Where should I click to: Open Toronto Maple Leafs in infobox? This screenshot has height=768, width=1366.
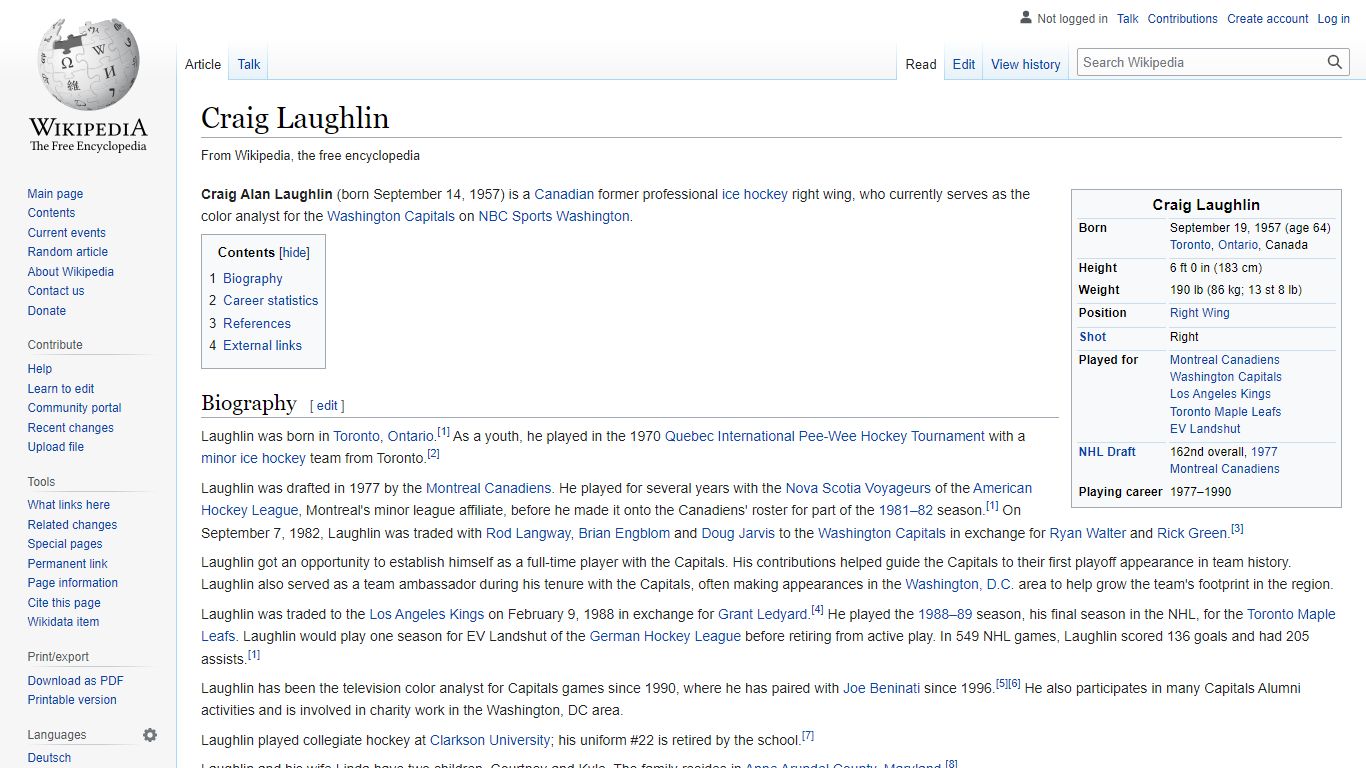pos(1225,412)
